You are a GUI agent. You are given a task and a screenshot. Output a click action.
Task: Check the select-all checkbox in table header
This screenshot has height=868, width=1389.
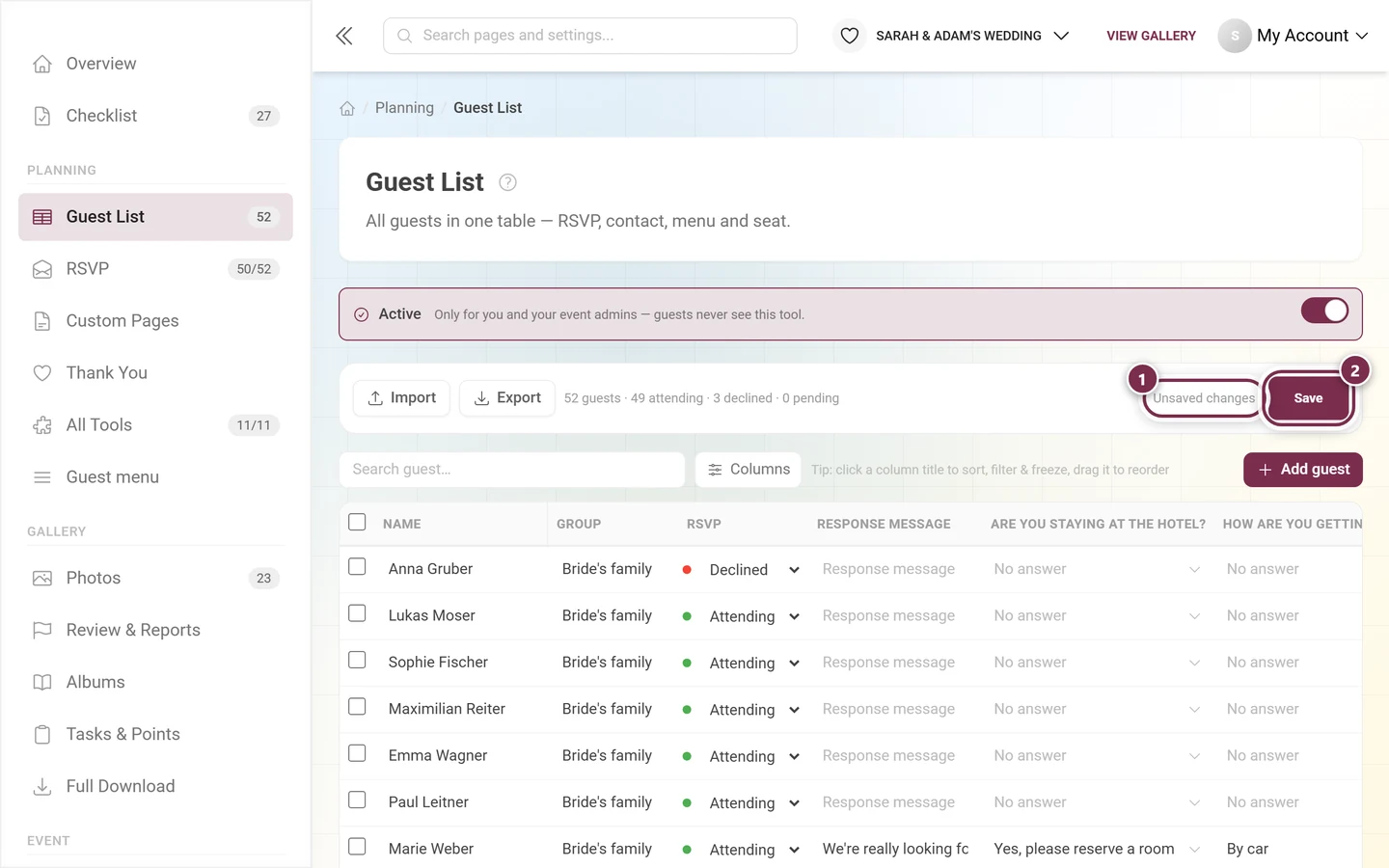click(x=357, y=522)
